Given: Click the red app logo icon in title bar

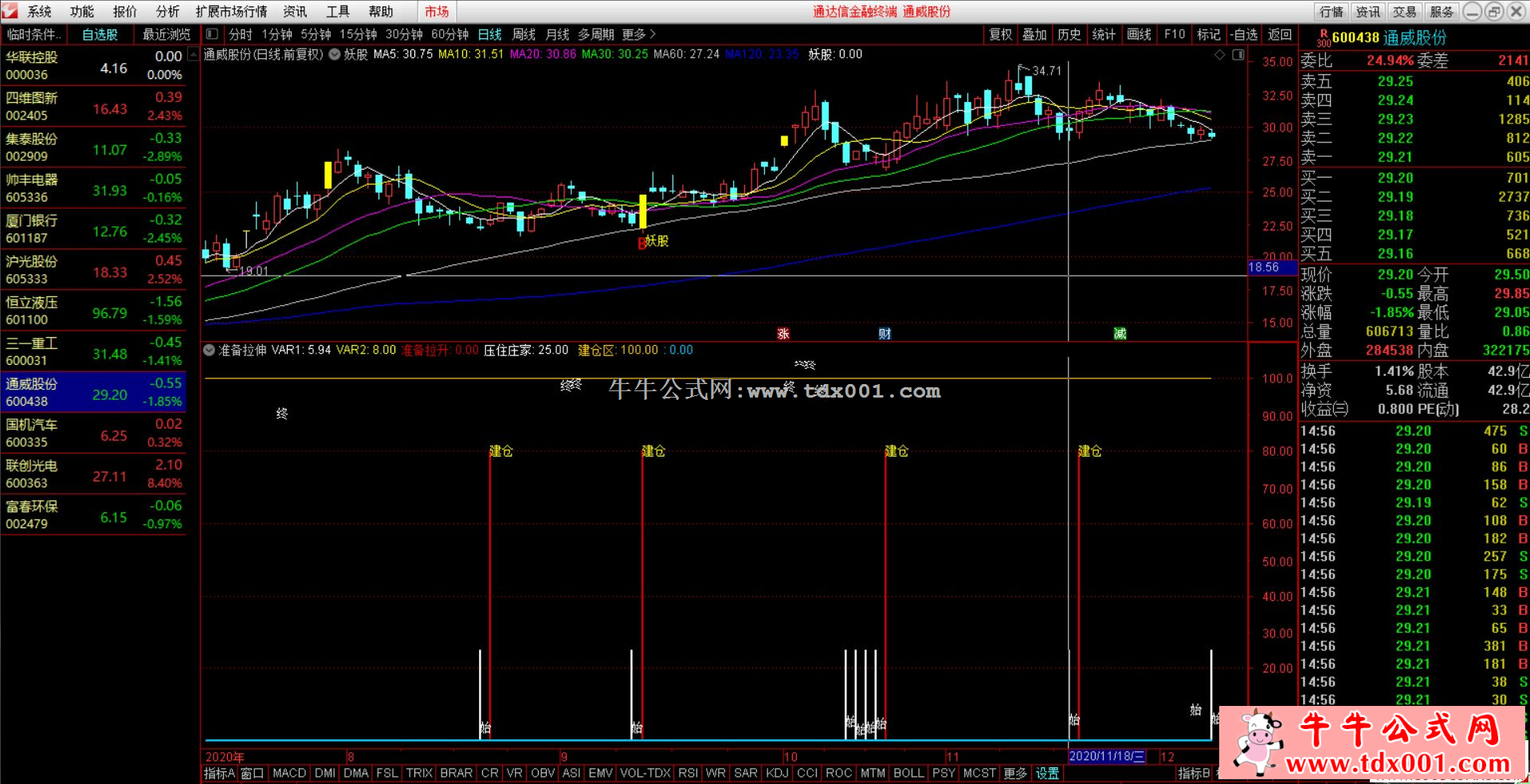Looking at the screenshot, I should point(10,10).
